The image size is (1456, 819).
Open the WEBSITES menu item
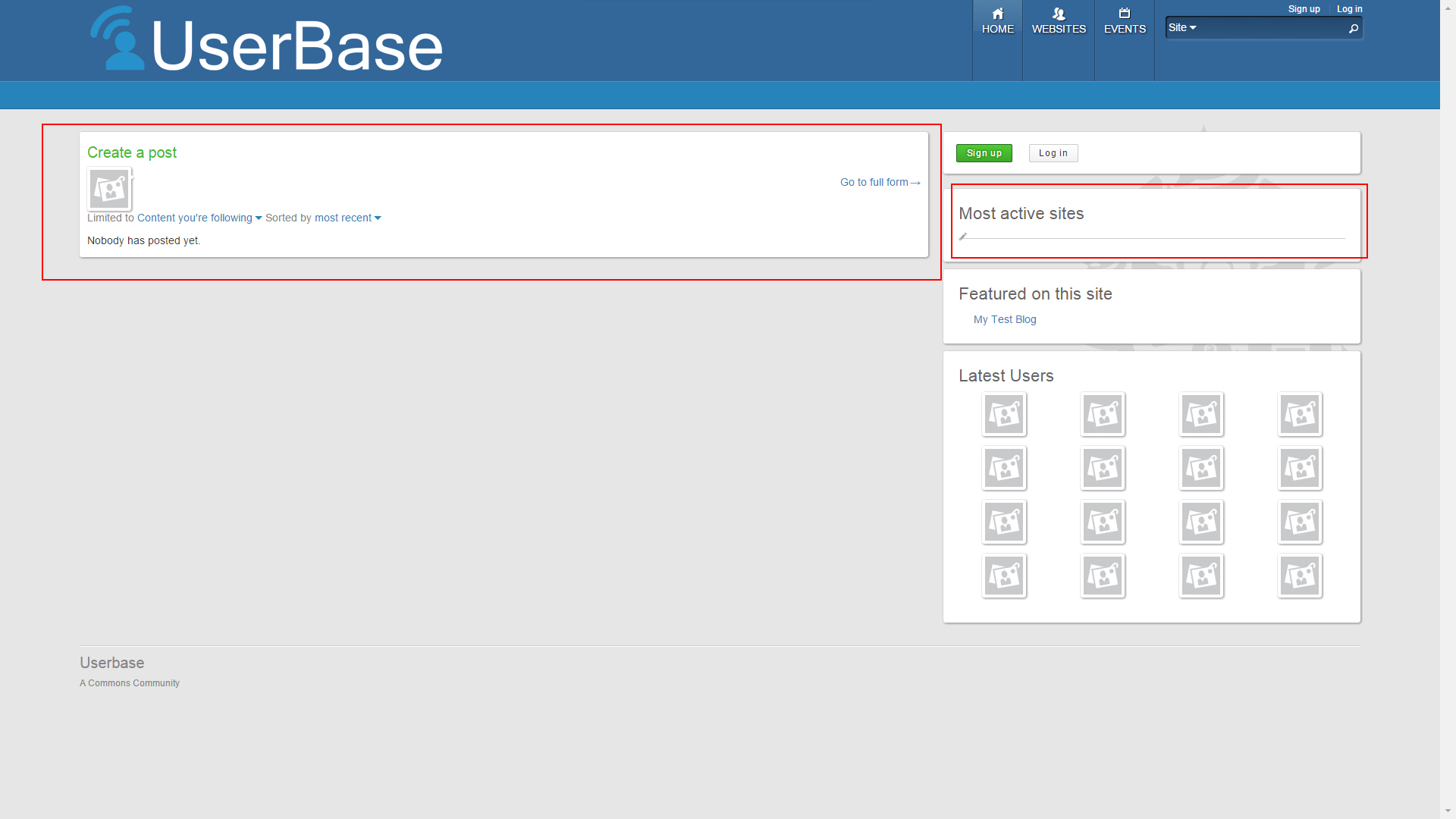point(1059,30)
